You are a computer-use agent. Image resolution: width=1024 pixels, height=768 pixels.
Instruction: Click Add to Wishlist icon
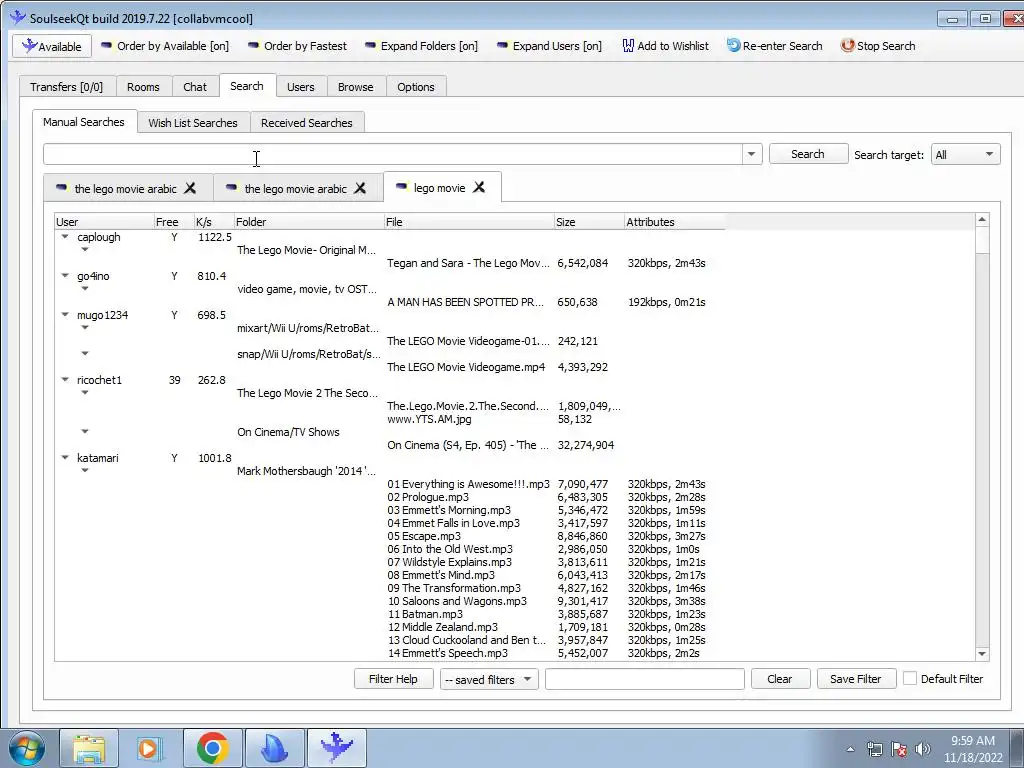628,46
